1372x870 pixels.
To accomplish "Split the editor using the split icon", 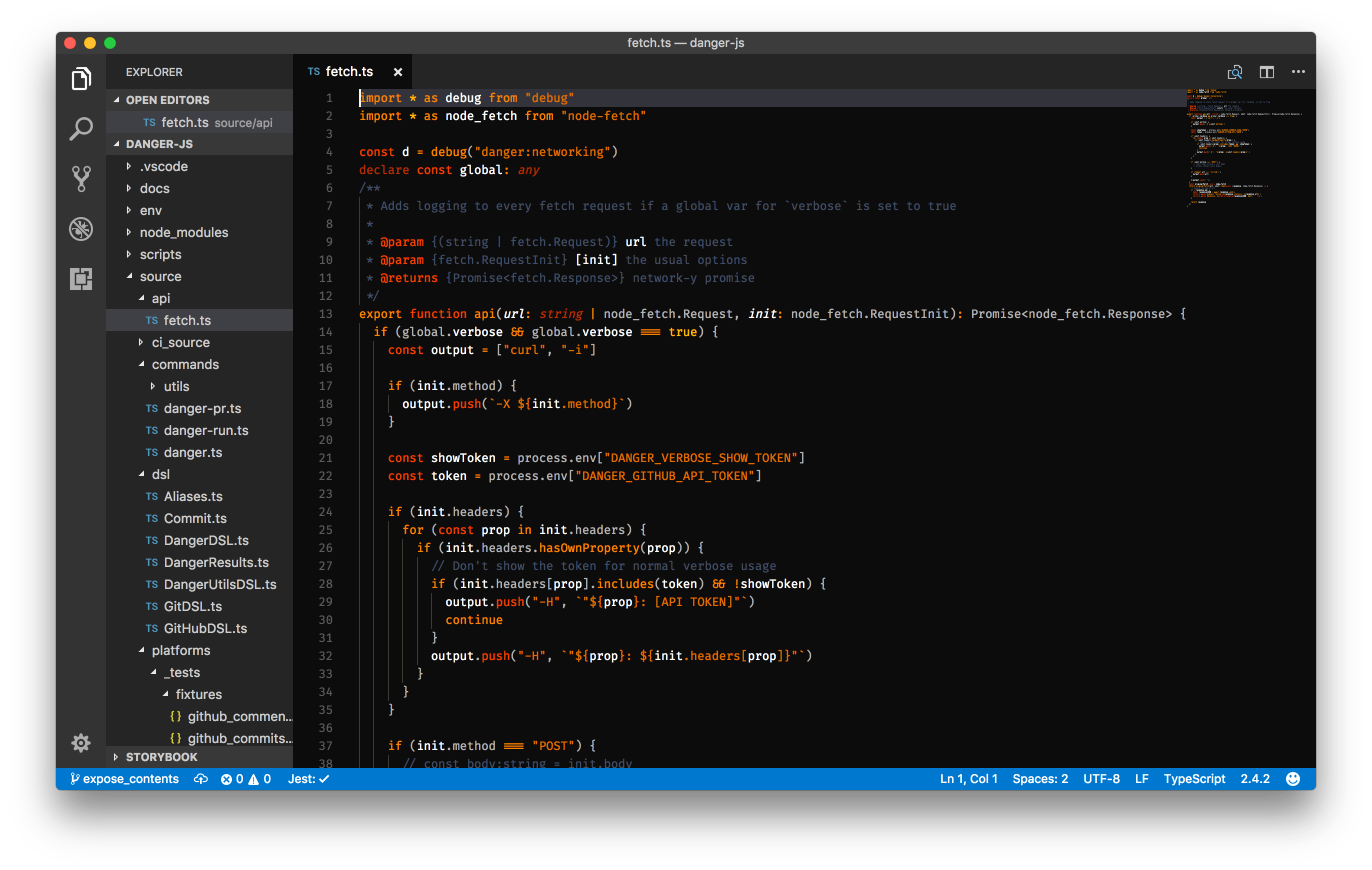I will click(1266, 72).
